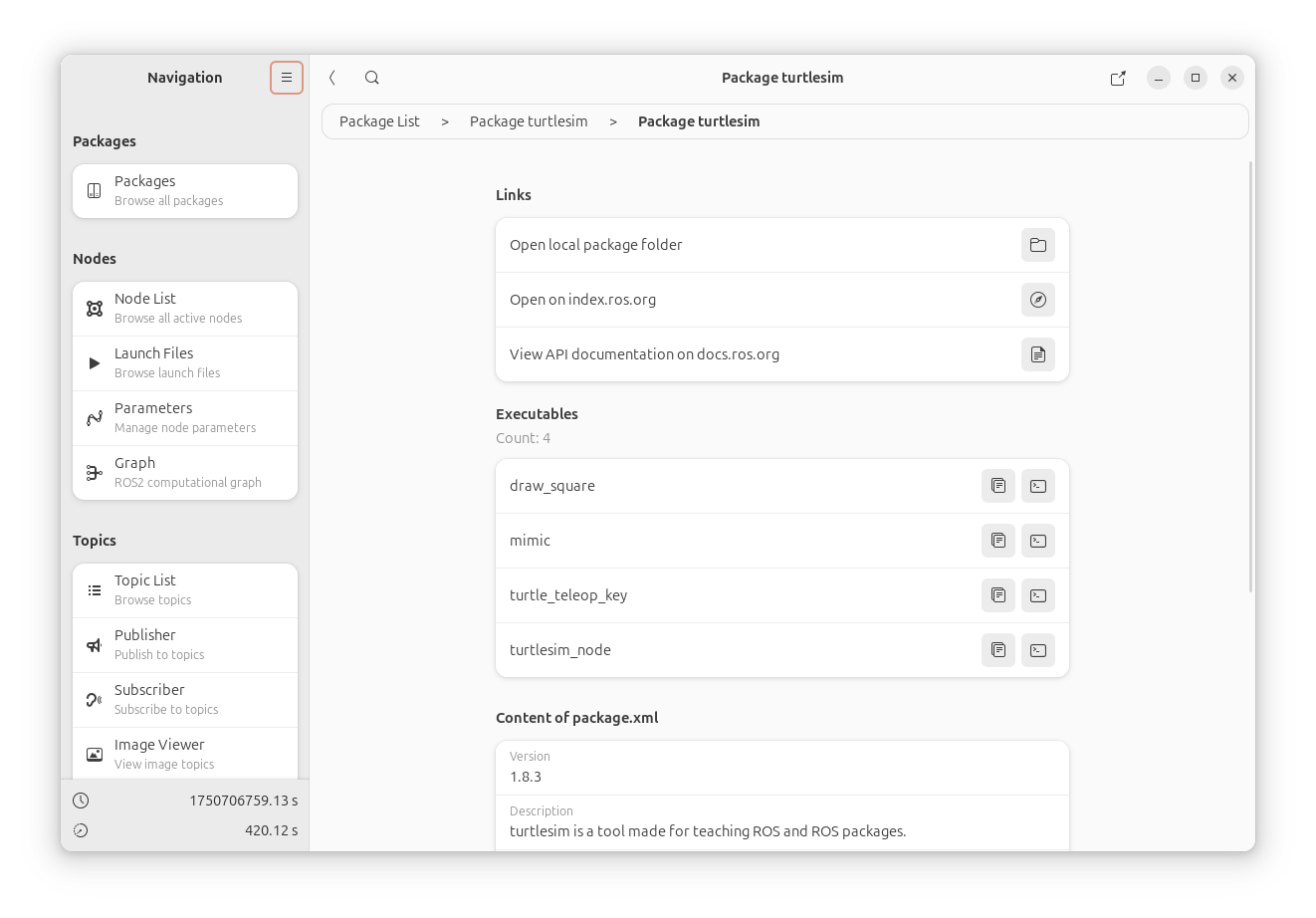Open Parameters in navigation
This screenshot has width=1316, height=918.
click(185, 418)
